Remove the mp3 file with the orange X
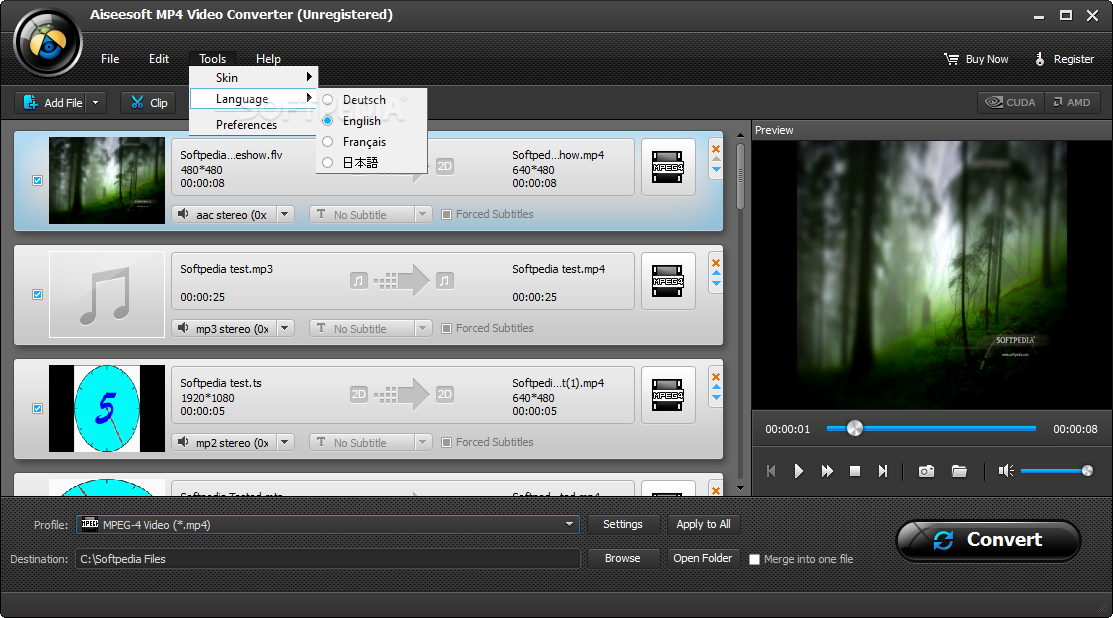1113x618 pixels. point(716,263)
